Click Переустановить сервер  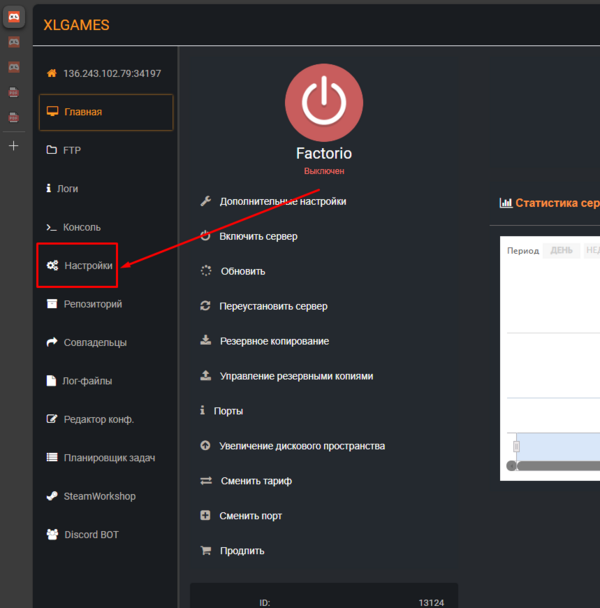pos(273,306)
